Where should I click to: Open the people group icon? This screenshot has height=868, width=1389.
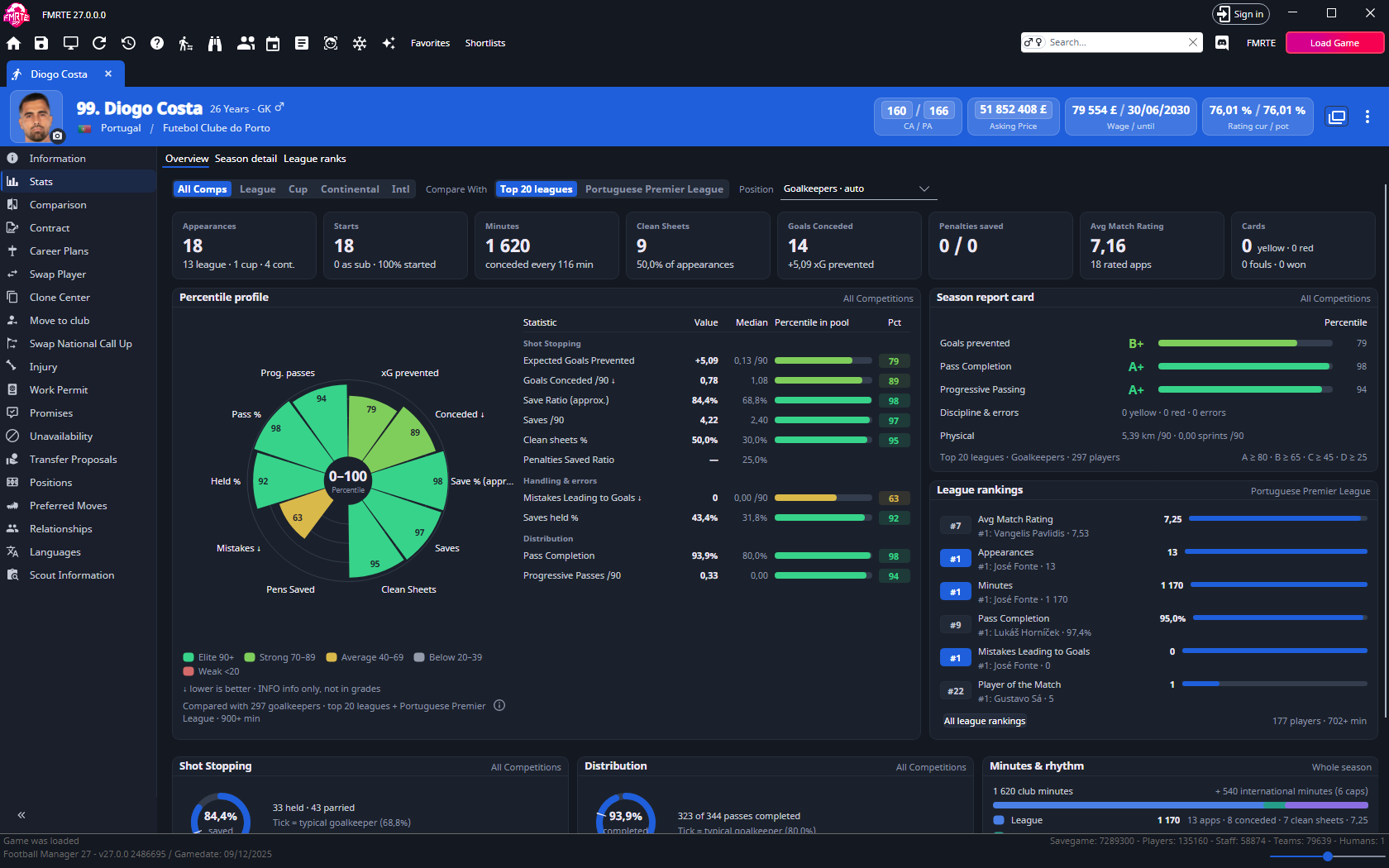(246, 43)
